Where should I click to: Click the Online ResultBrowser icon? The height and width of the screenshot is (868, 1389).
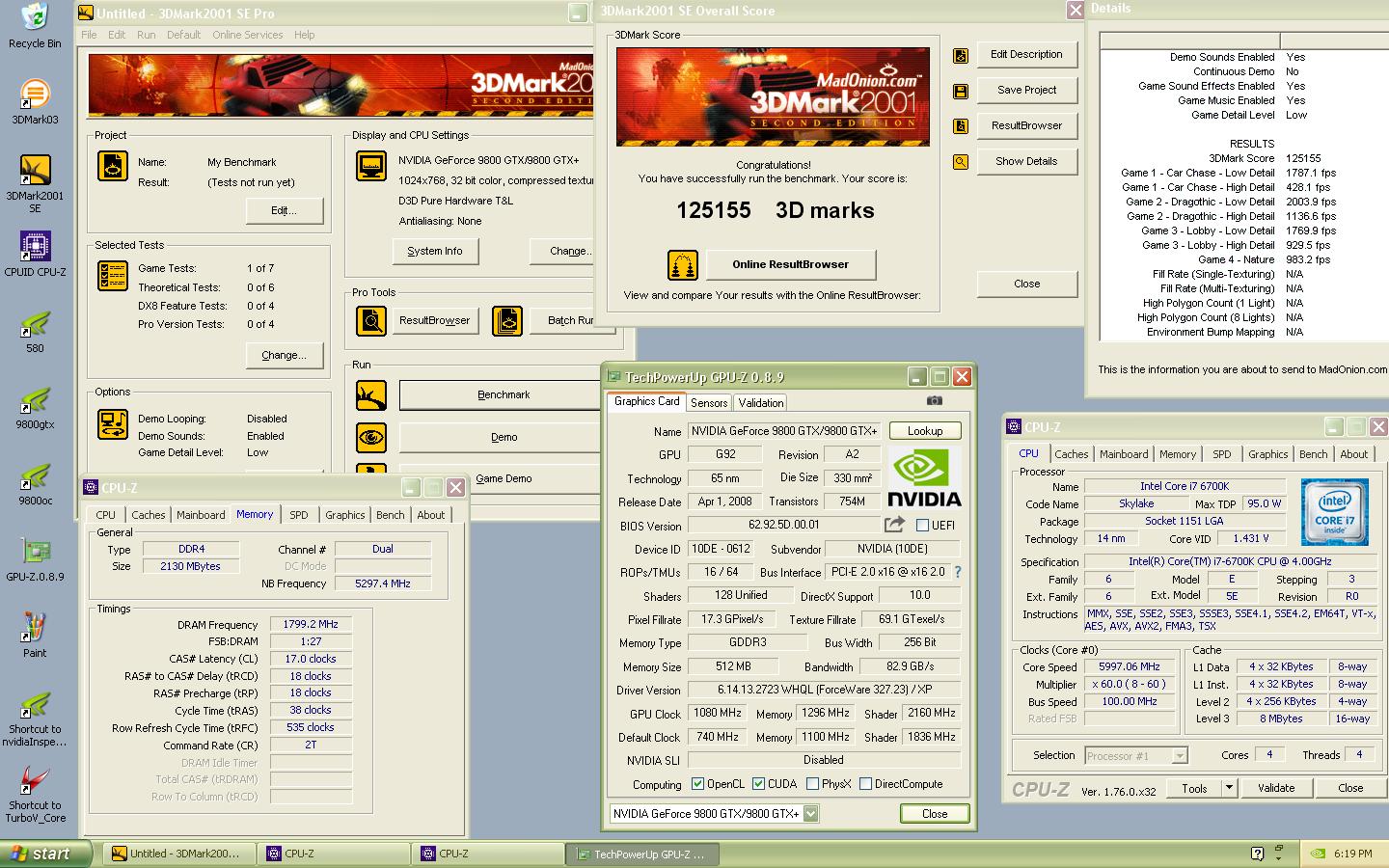[682, 264]
